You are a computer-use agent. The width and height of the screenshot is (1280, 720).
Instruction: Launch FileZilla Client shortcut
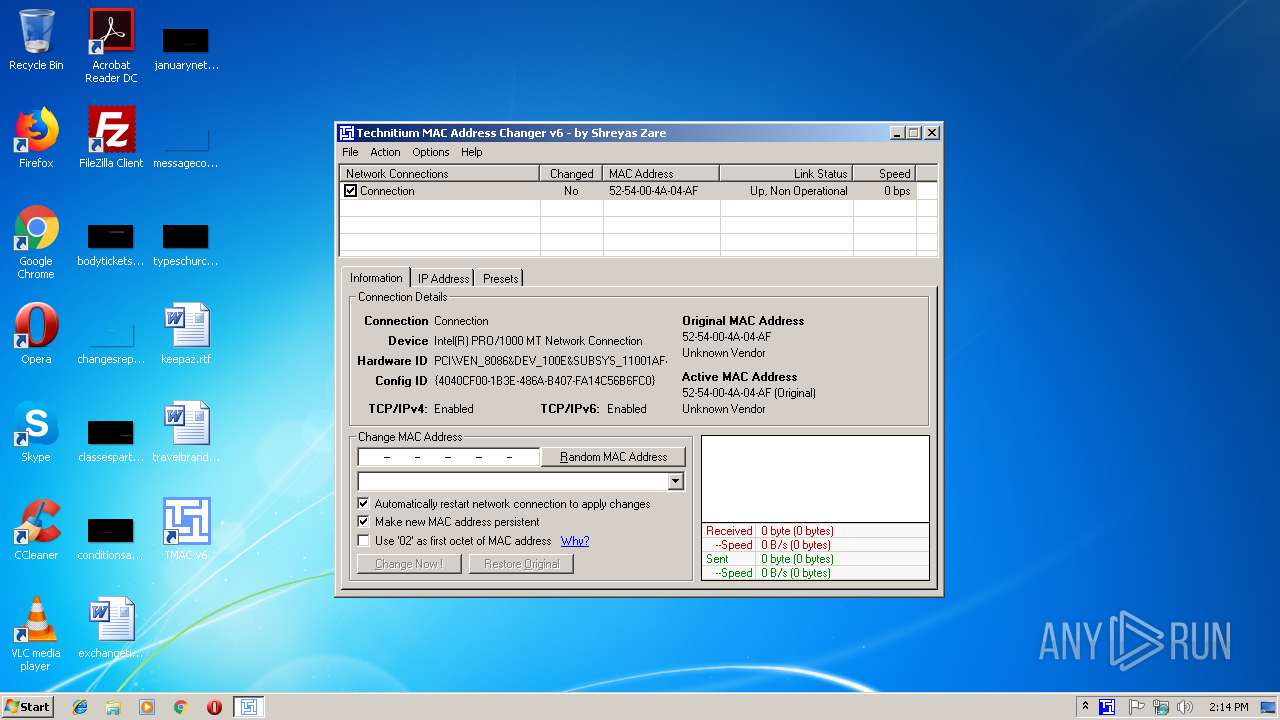pos(111,138)
